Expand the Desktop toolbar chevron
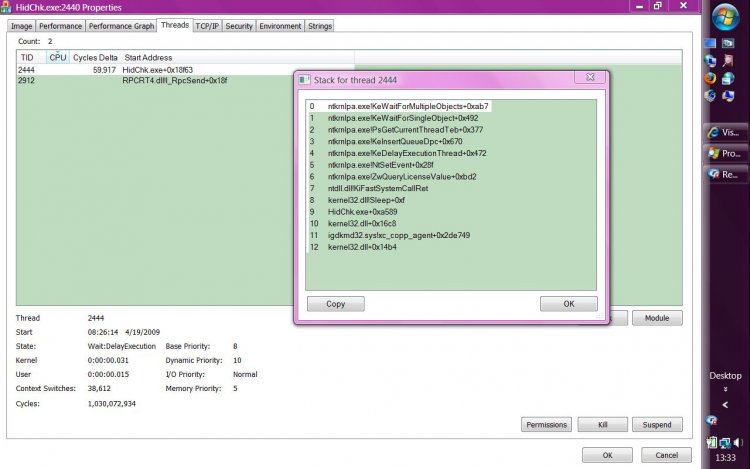Image resolution: width=750 pixels, height=469 pixels. point(725,389)
